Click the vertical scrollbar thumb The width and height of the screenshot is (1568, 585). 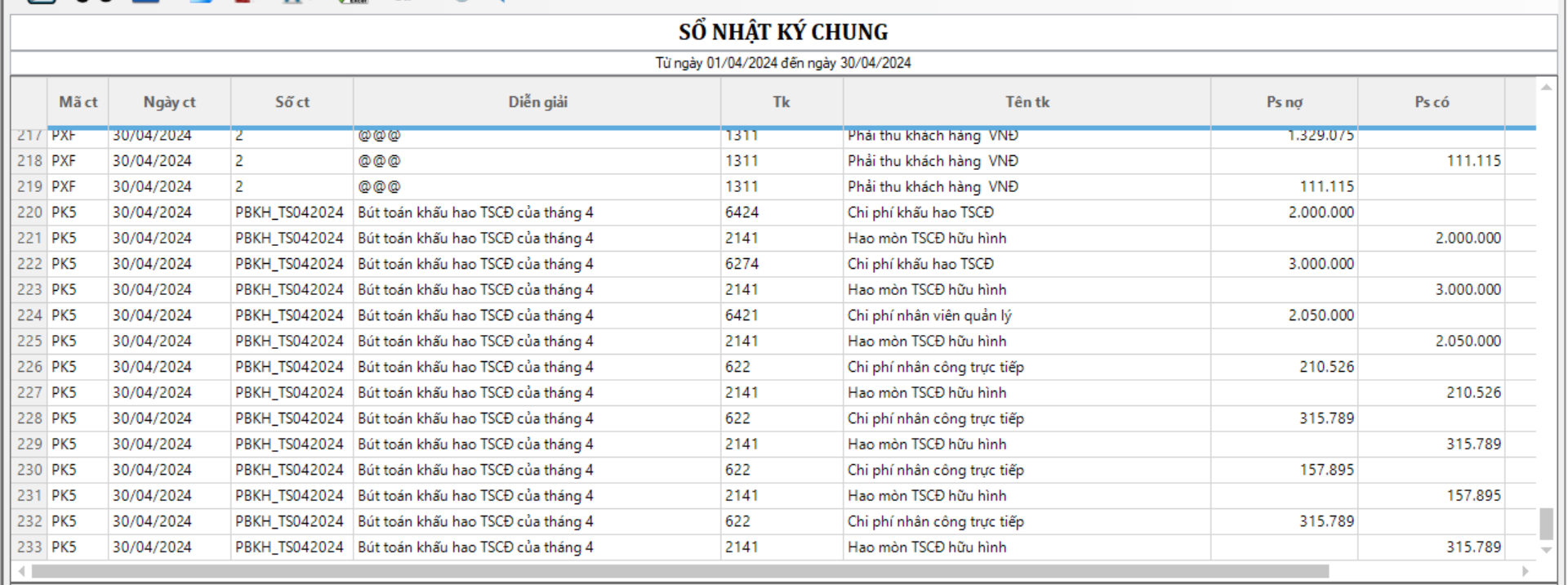(1546, 524)
